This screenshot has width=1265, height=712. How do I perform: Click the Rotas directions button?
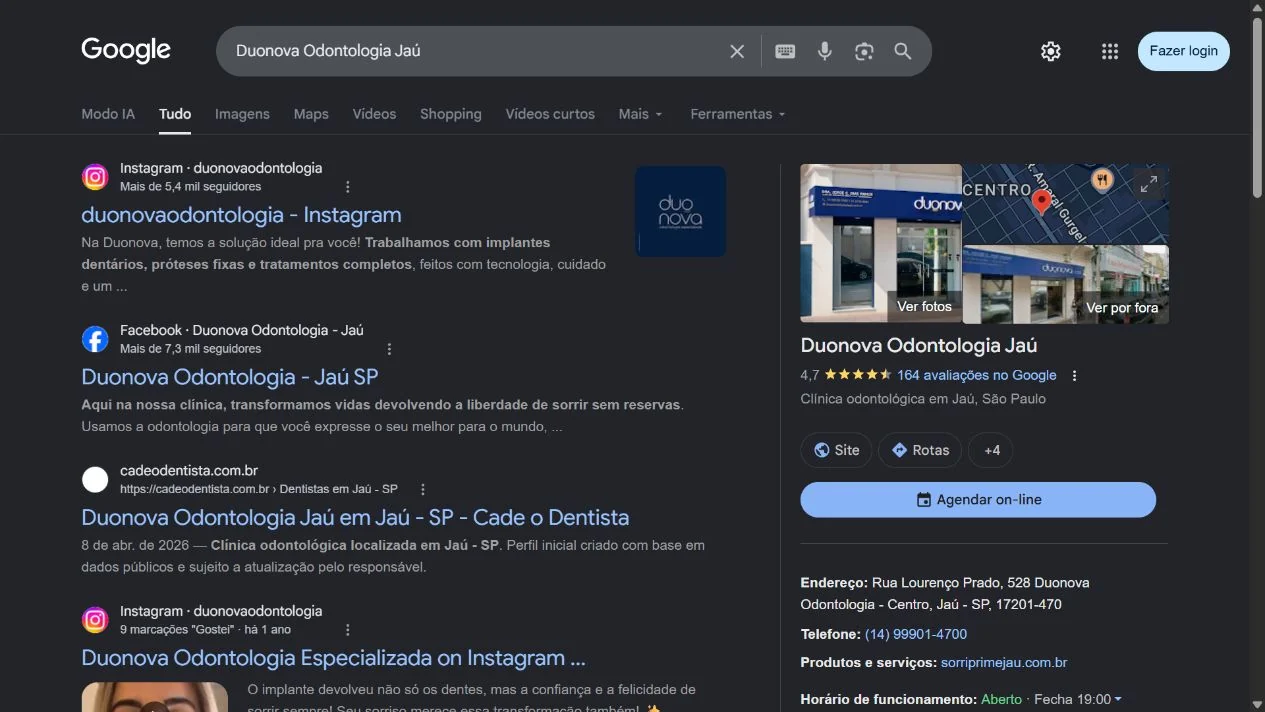(x=920, y=450)
